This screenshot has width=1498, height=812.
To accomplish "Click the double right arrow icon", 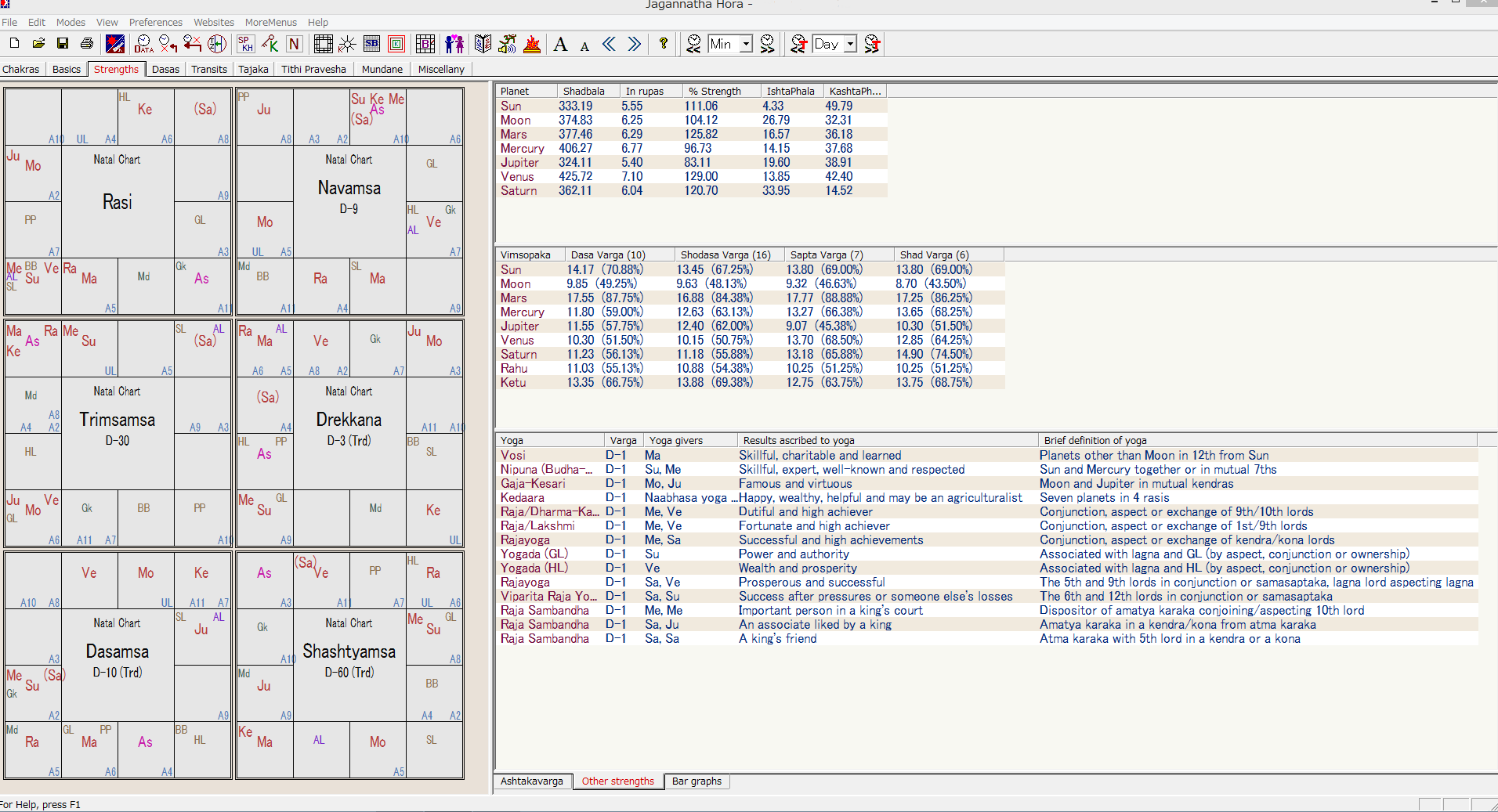I will (x=634, y=44).
